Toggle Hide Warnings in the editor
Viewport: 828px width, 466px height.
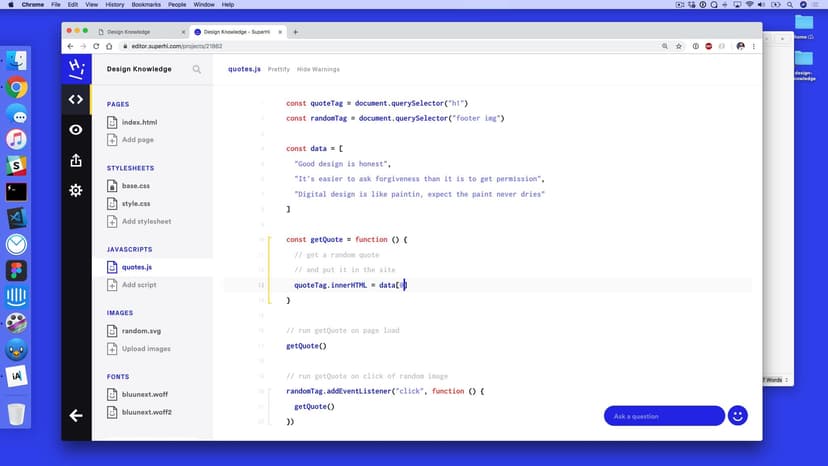pyautogui.click(x=318, y=69)
